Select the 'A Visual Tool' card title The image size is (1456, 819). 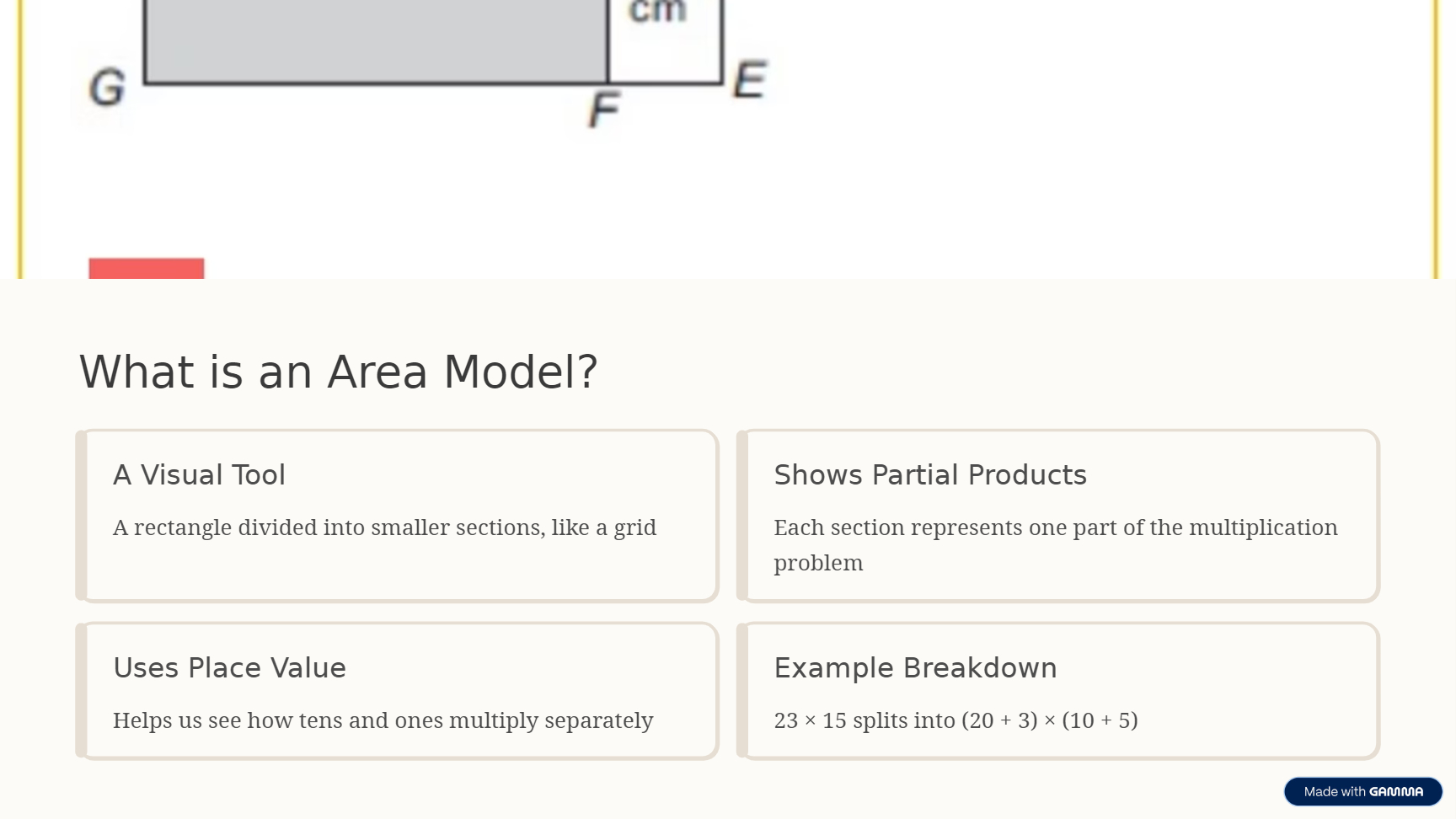tap(199, 475)
